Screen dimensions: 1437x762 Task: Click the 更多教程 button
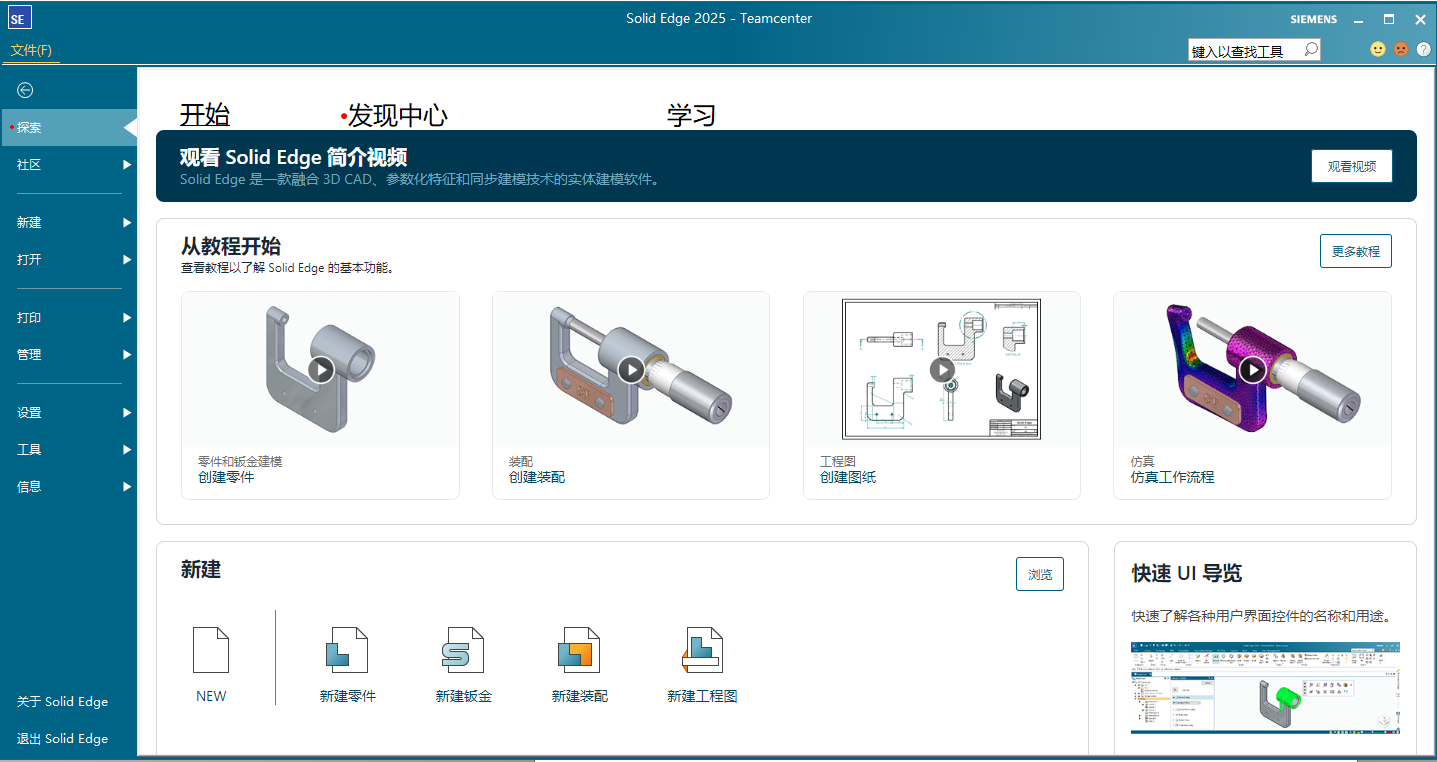pyautogui.click(x=1355, y=251)
